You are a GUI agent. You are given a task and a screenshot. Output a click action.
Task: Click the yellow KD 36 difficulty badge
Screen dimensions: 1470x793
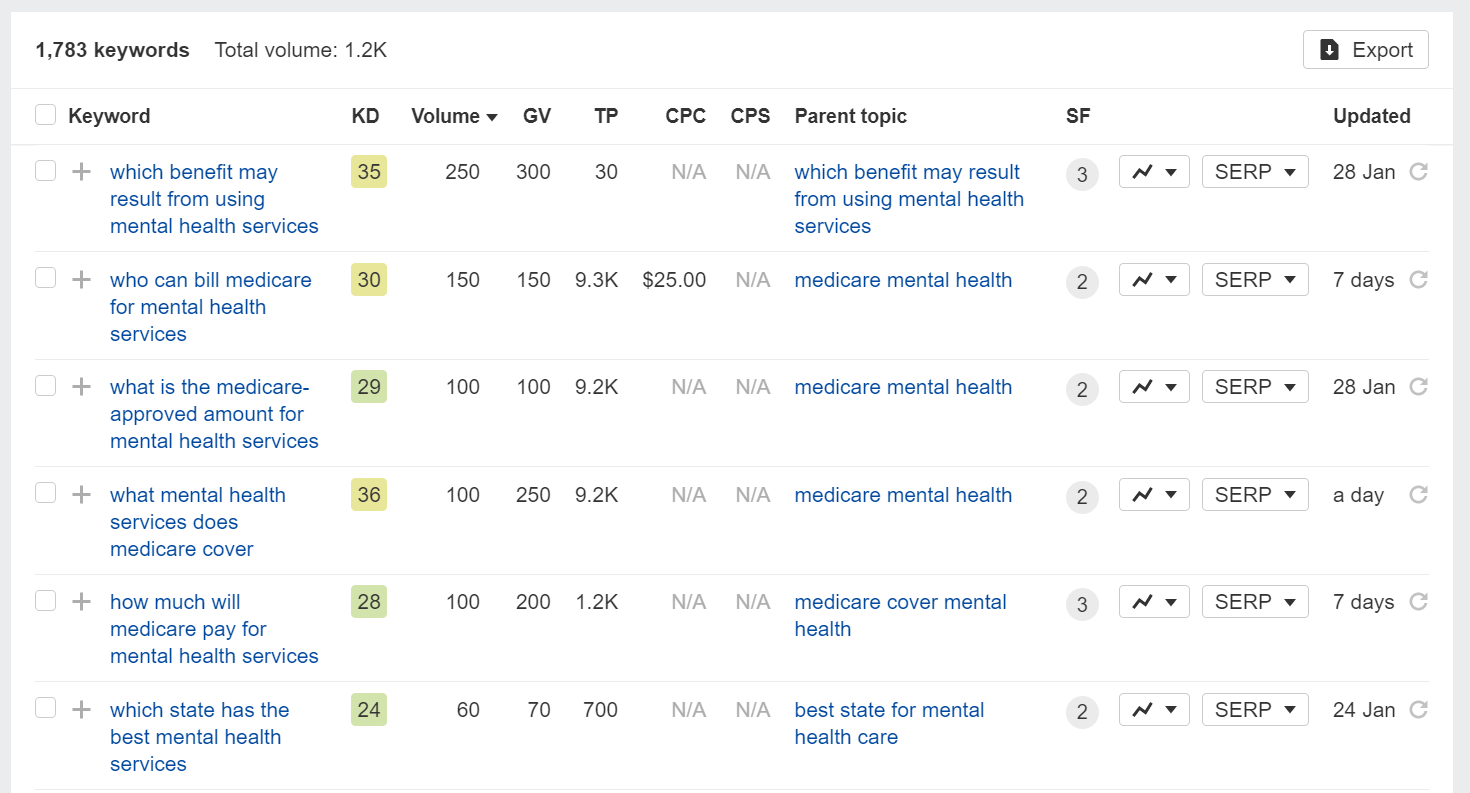369,495
